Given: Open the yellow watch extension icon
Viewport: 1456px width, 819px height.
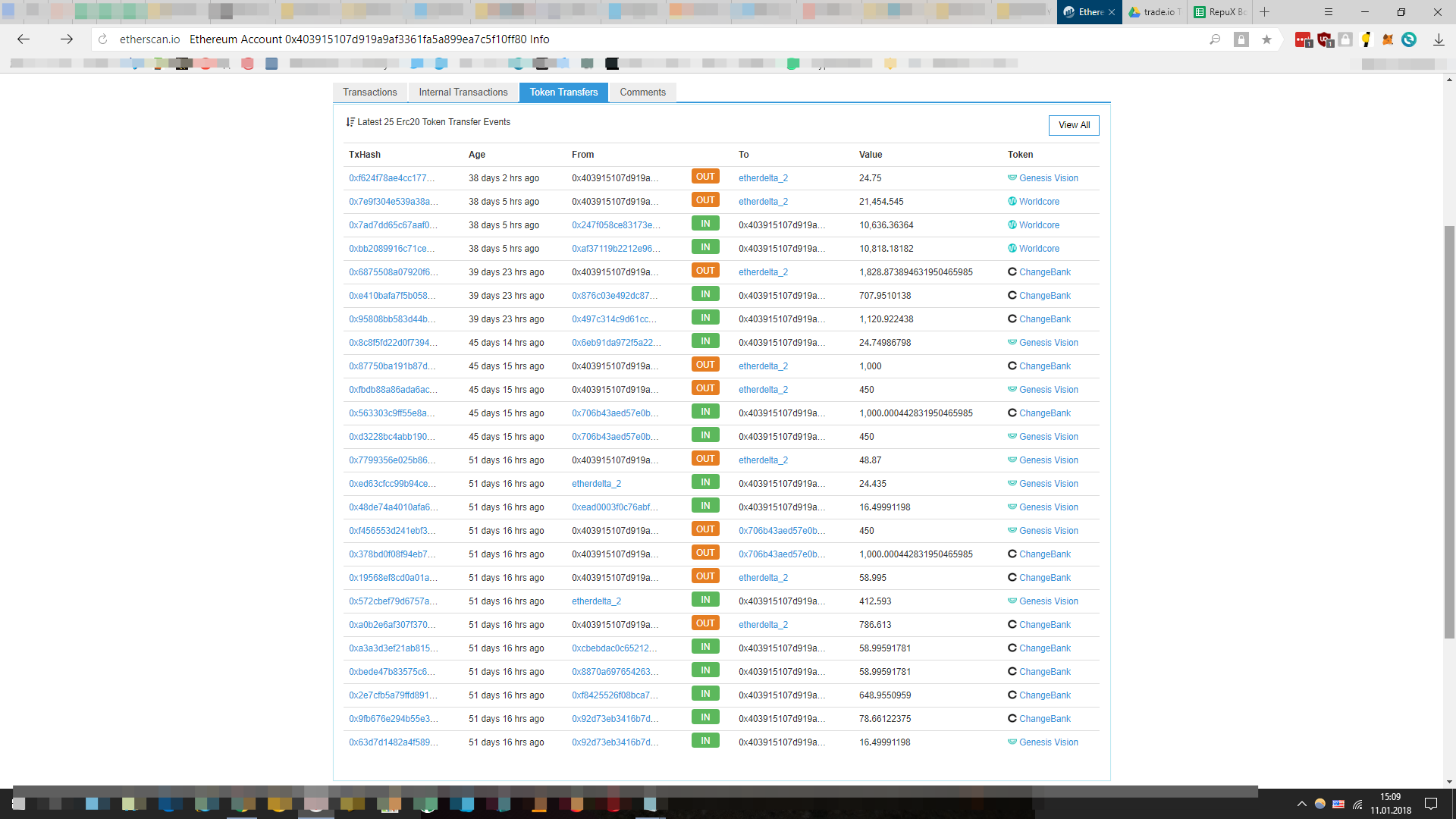Looking at the screenshot, I should coord(1367,39).
